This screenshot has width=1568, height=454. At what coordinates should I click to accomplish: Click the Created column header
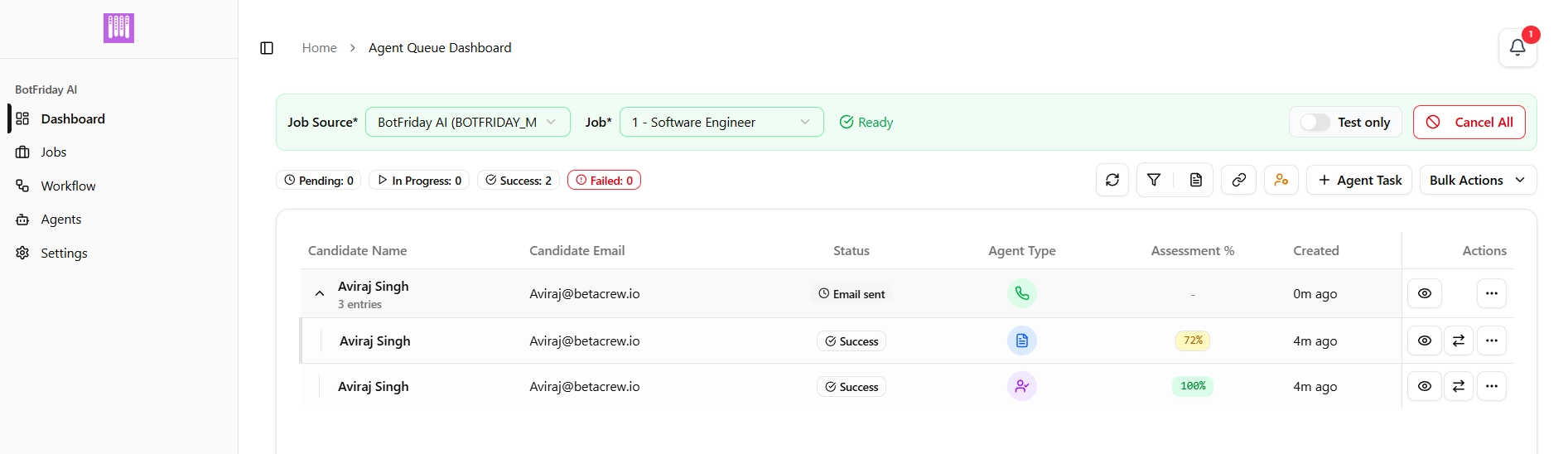[x=1316, y=250]
